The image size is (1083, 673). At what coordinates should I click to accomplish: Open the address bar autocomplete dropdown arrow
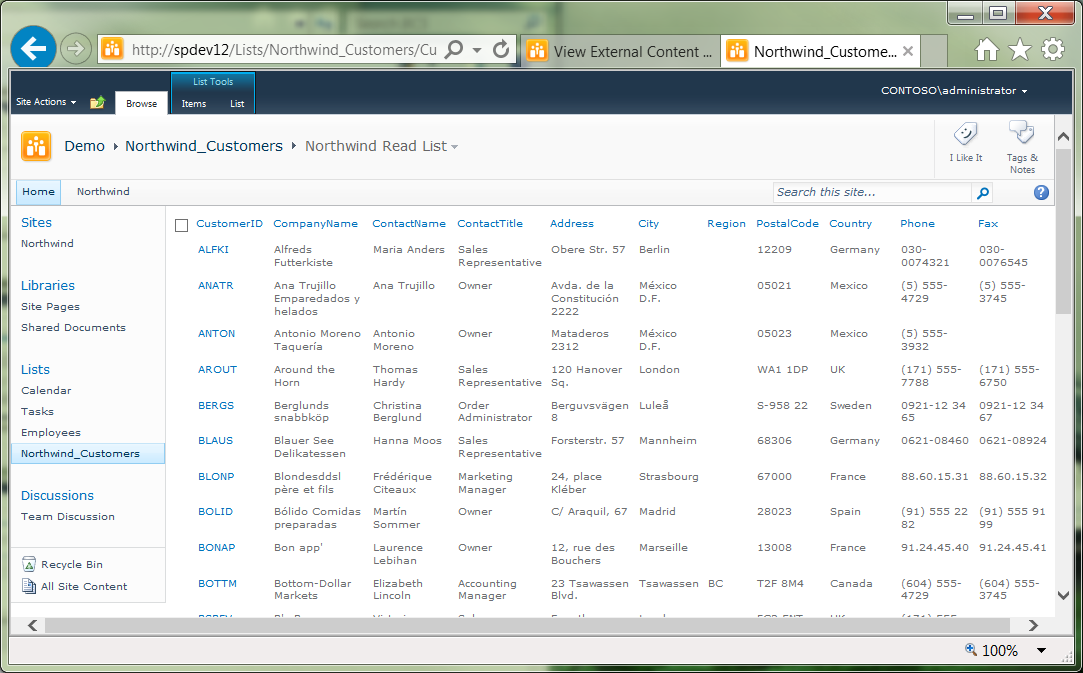477,50
